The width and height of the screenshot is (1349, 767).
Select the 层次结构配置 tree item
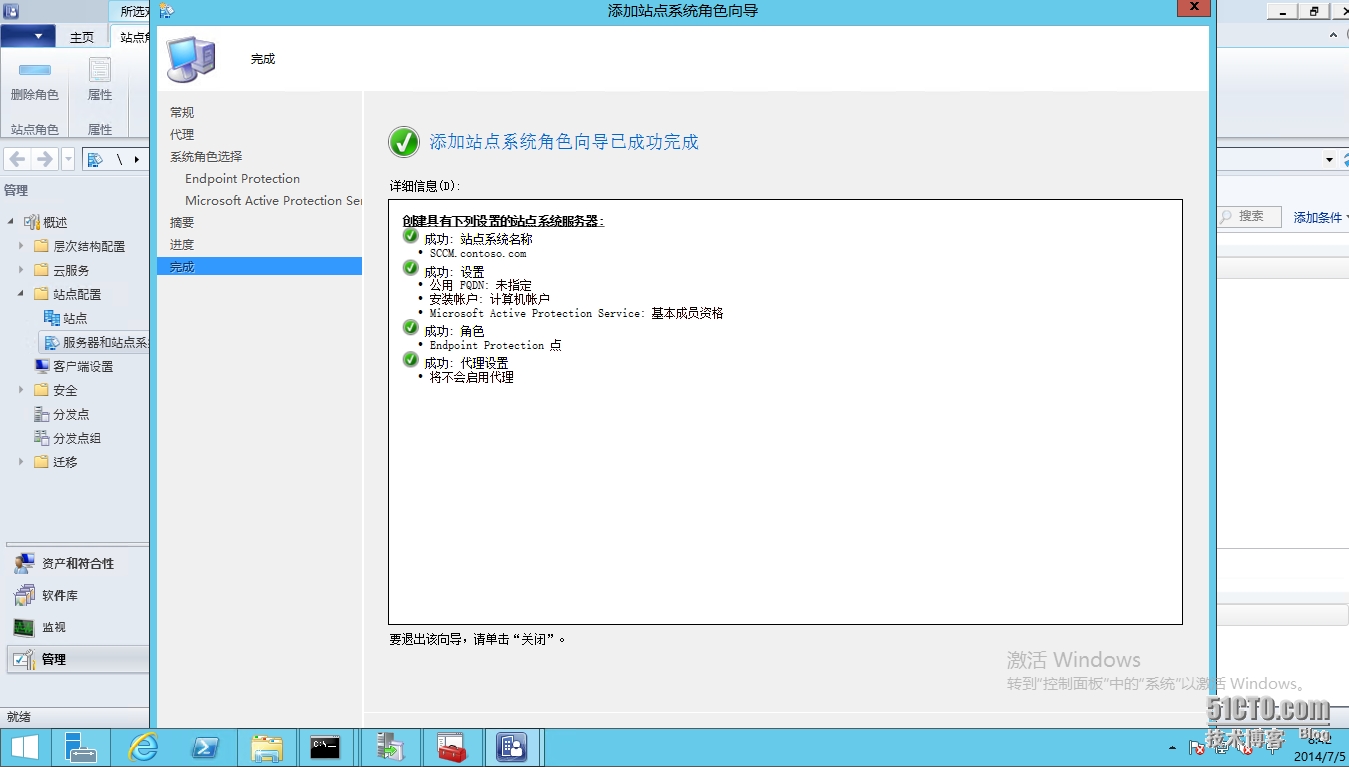pyautogui.click(x=89, y=246)
